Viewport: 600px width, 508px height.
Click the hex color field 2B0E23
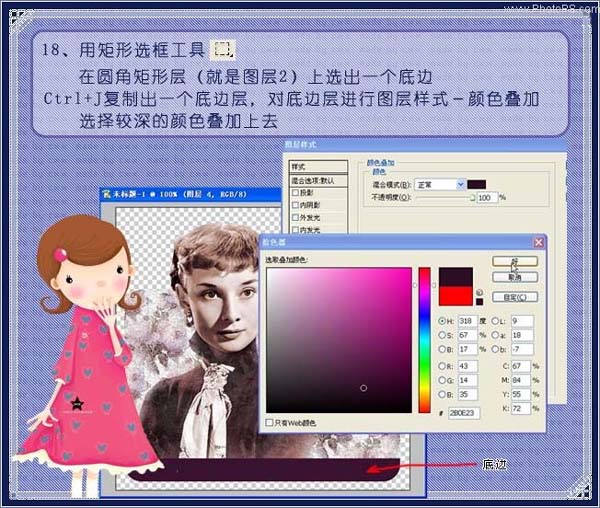464,413
